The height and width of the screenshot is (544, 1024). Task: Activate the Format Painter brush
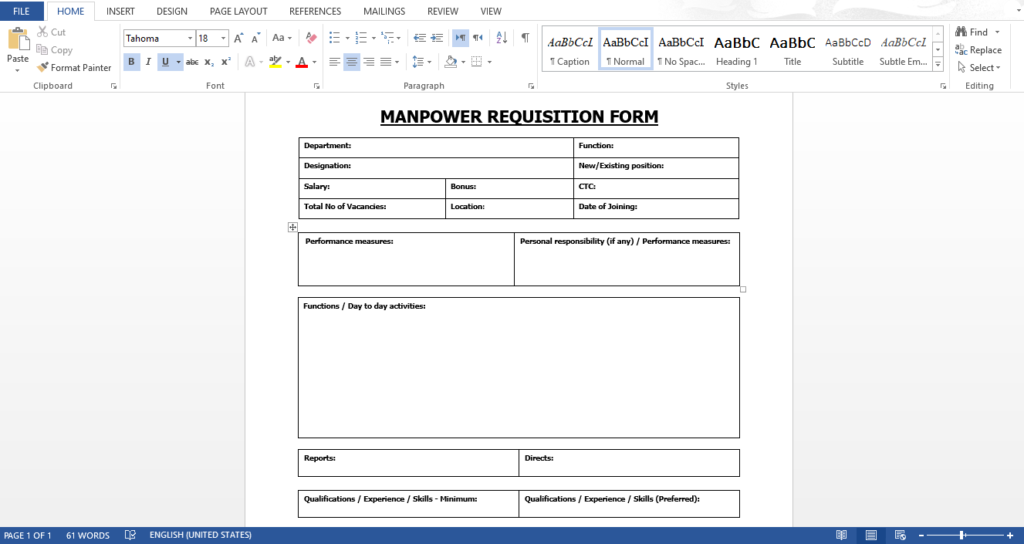[x=74, y=67]
